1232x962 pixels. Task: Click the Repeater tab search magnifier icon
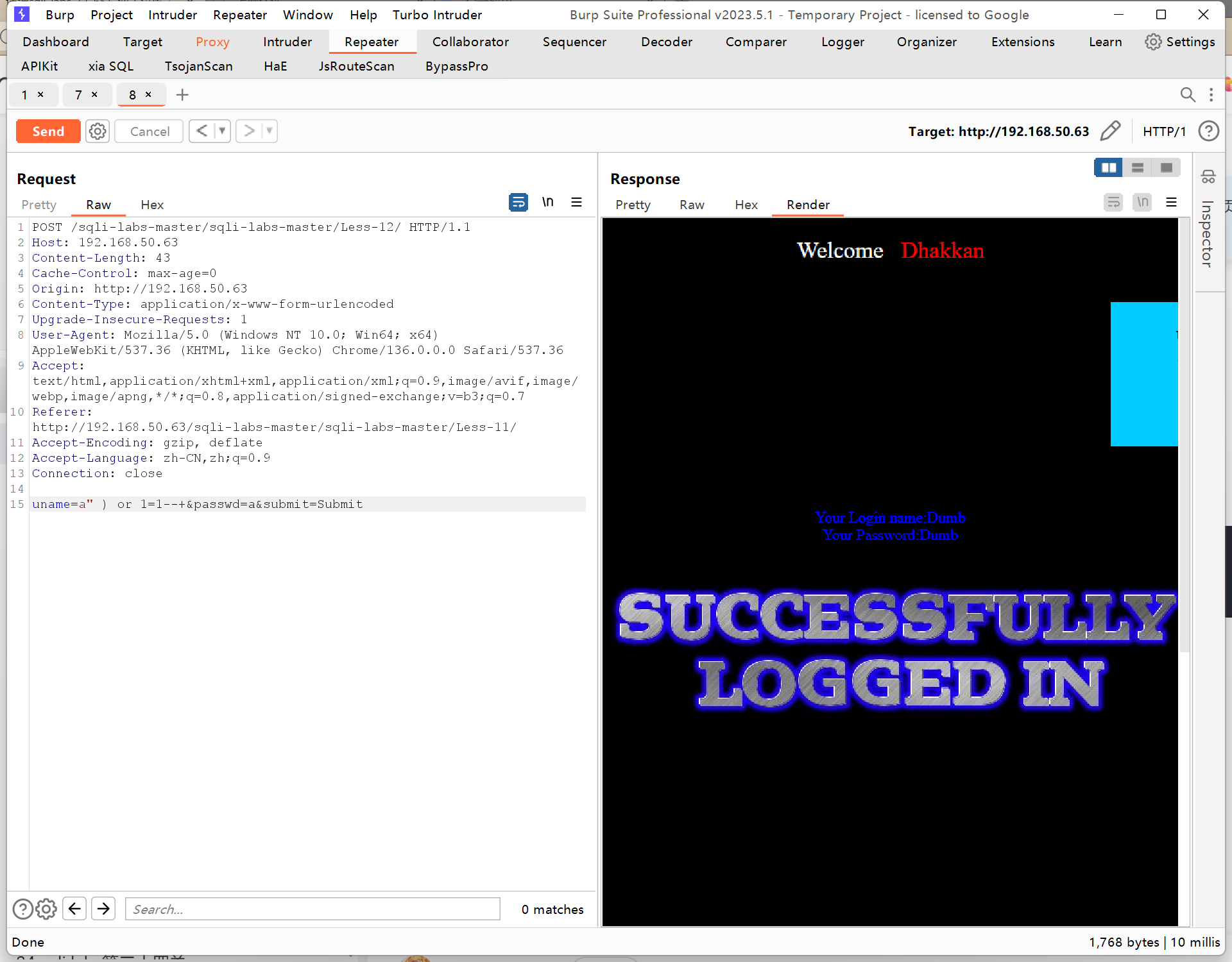(1187, 95)
